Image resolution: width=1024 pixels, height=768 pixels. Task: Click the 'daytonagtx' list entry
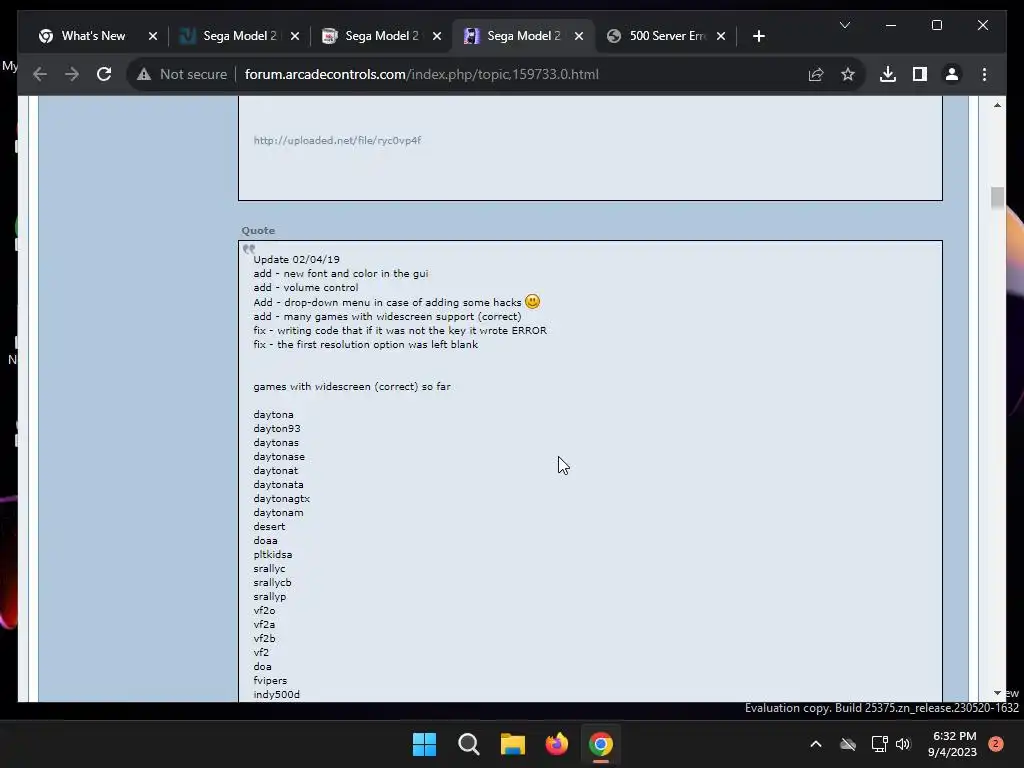point(281,498)
